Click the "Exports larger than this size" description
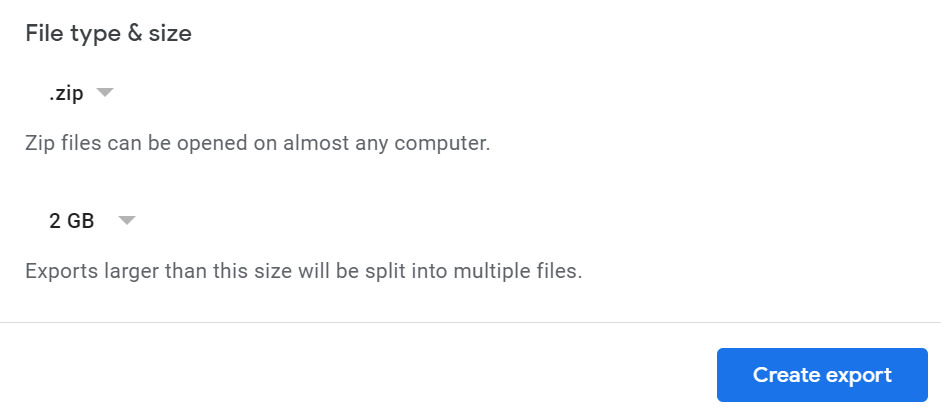 tap(302, 271)
